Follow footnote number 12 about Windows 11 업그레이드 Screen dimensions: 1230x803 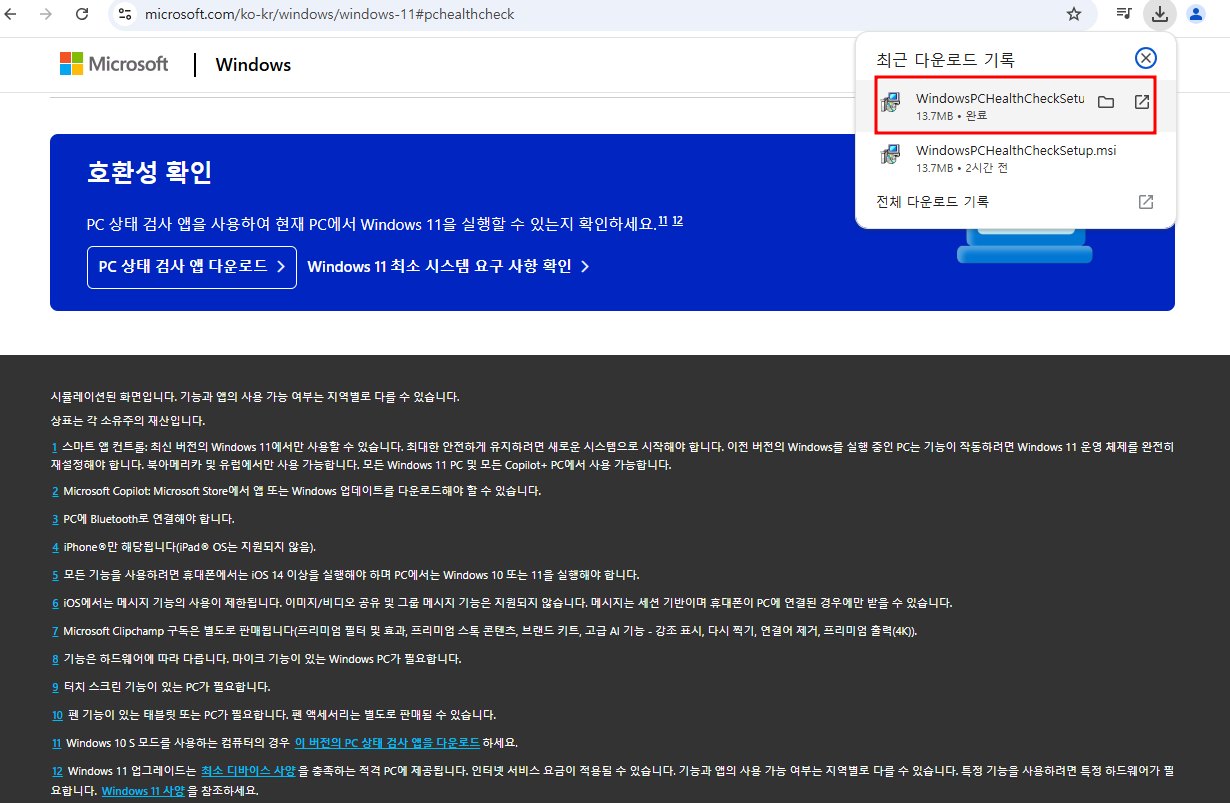57,771
